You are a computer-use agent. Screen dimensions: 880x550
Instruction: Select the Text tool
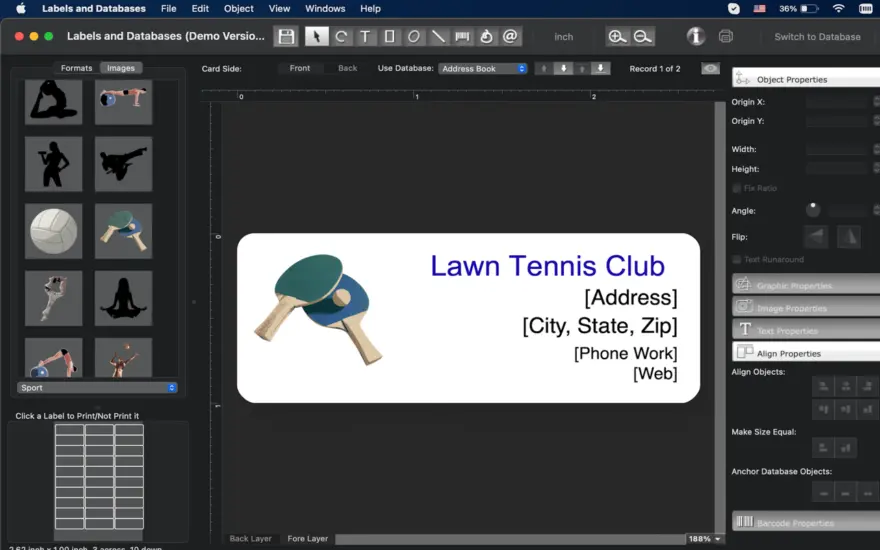pos(365,36)
